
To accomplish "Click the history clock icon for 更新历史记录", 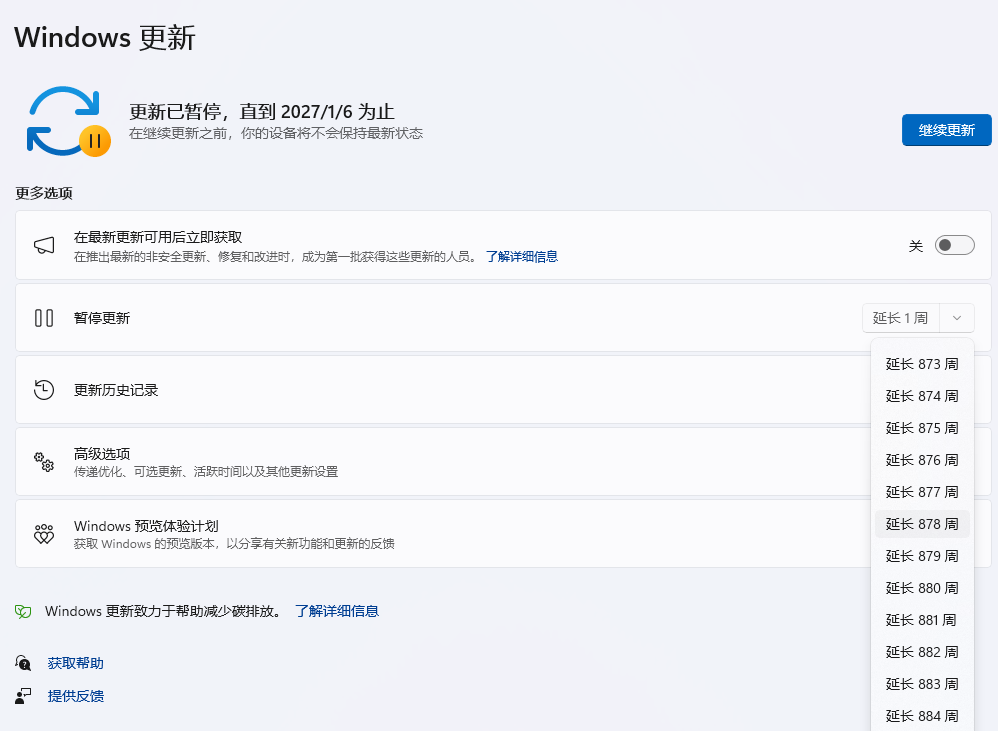I will tap(44, 390).
